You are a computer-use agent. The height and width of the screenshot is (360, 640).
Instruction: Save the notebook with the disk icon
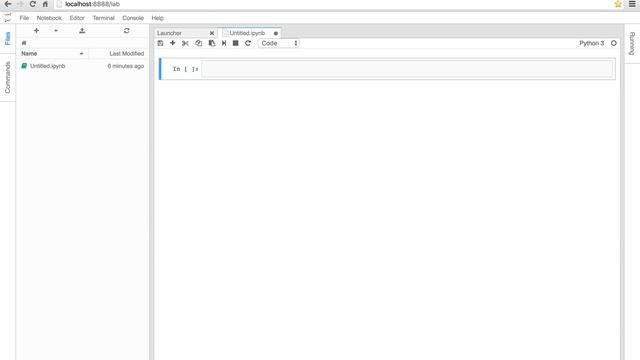[160, 43]
